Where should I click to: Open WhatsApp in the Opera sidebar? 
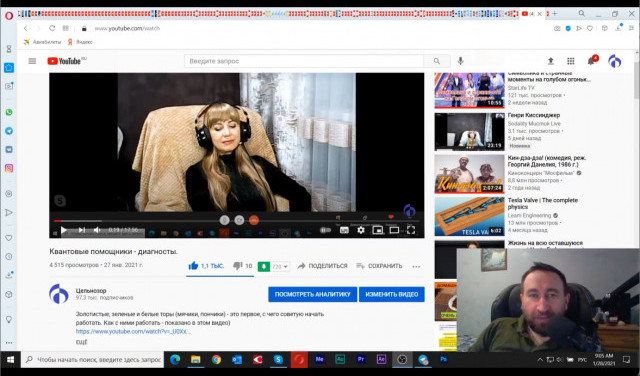coord(9,112)
